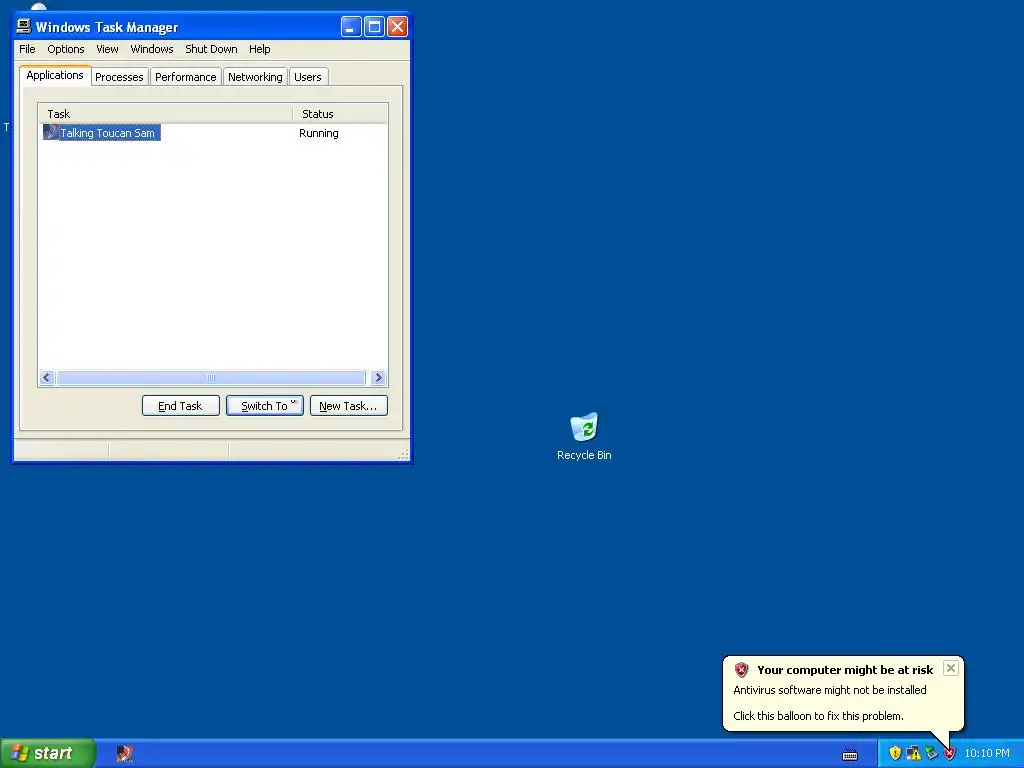
Task: Open the Help menu
Action: pos(259,49)
